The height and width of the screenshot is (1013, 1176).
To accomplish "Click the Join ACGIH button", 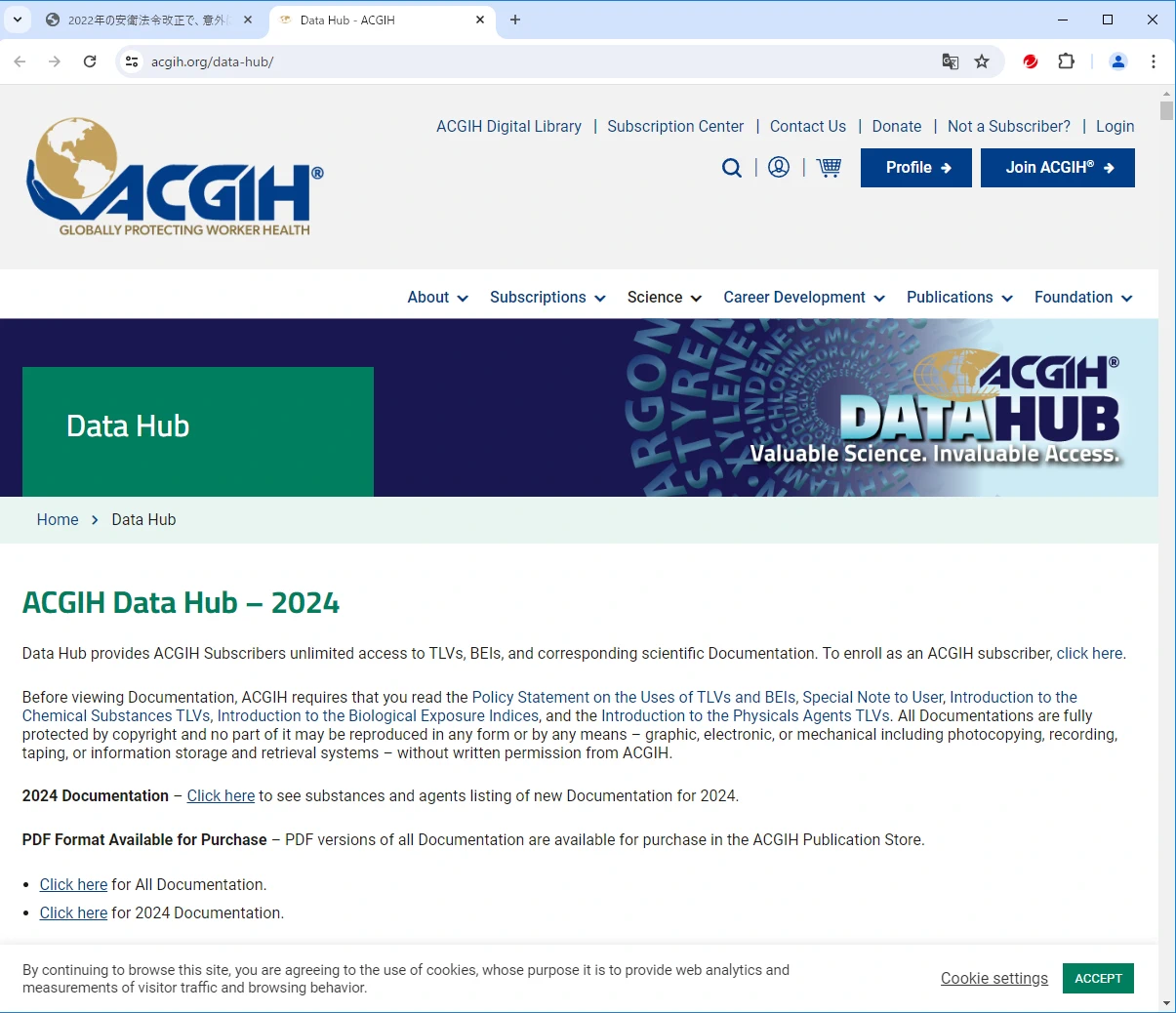I will (x=1057, y=168).
